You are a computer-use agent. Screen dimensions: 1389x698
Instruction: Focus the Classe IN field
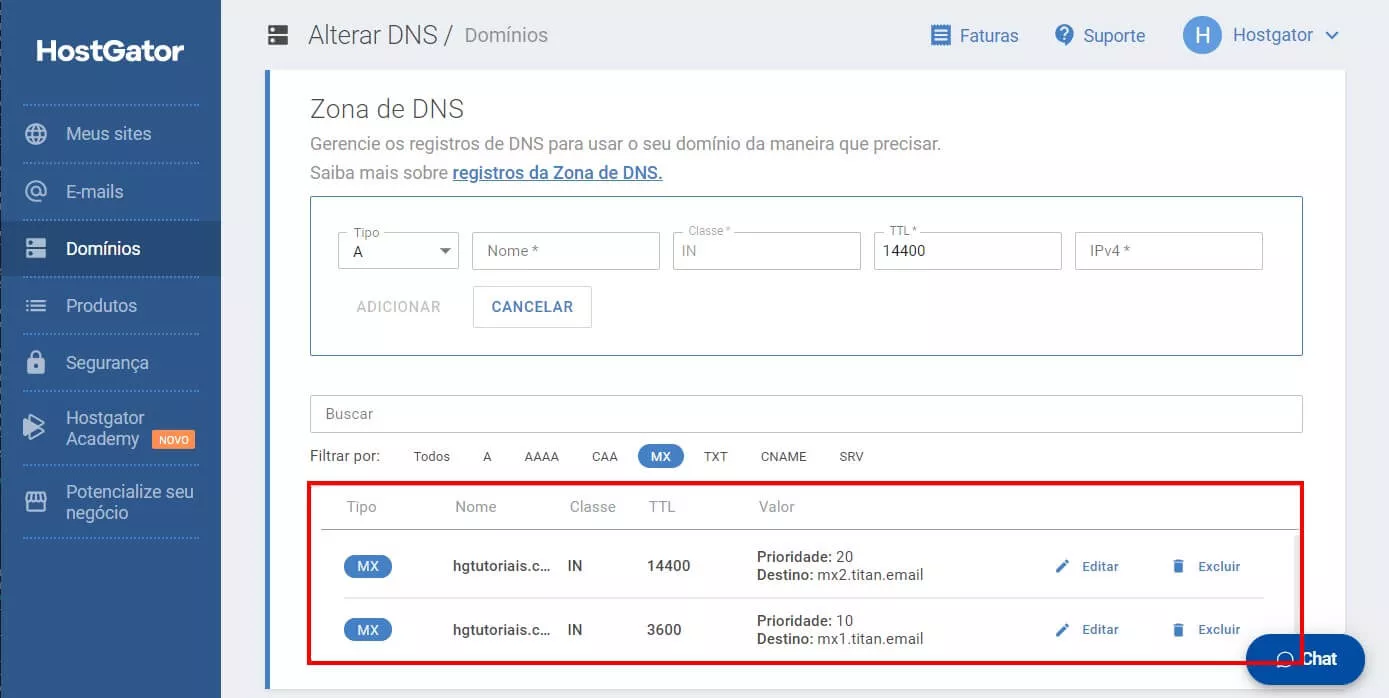(x=767, y=251)
